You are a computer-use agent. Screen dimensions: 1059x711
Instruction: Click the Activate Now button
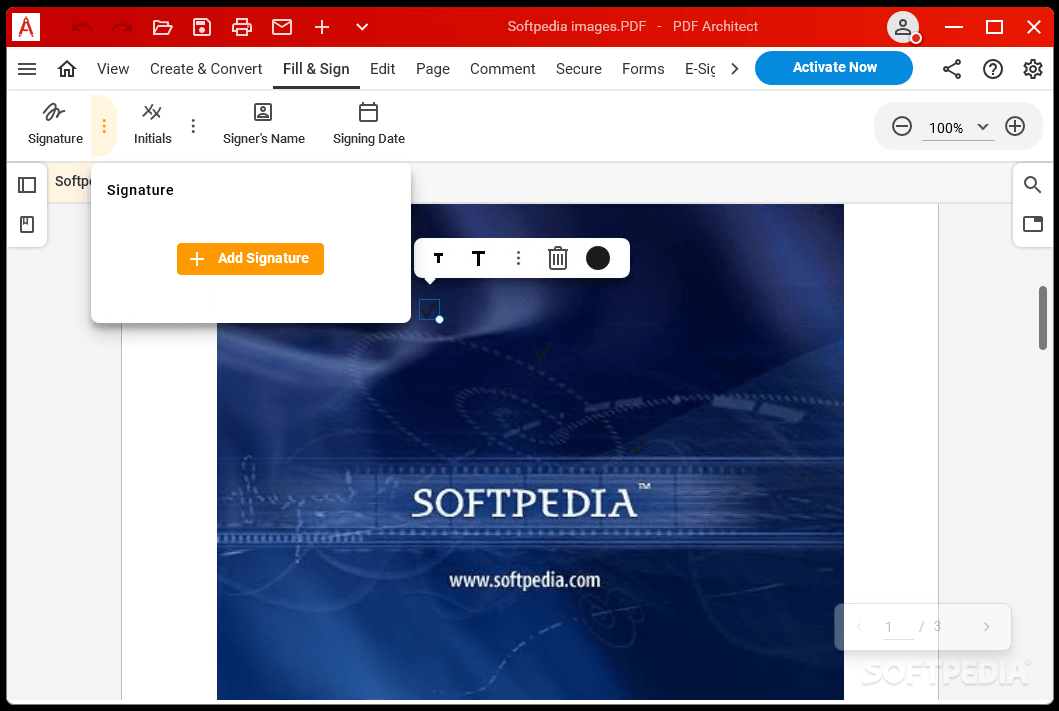tap(834, 68)
